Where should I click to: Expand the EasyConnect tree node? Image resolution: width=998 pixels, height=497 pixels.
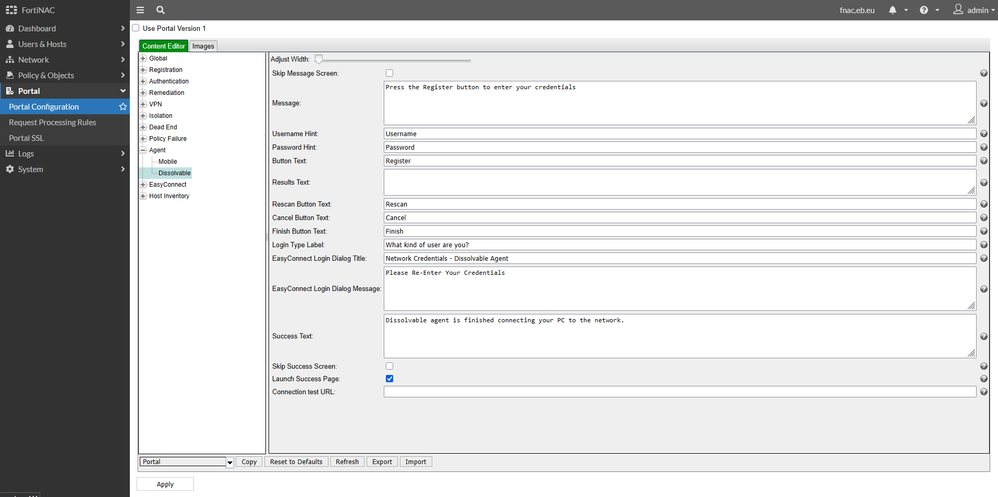pos(143,185)
